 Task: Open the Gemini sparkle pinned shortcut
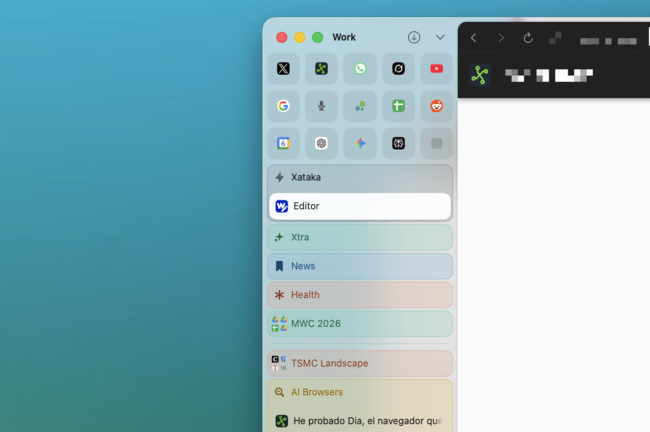[360, 143]
